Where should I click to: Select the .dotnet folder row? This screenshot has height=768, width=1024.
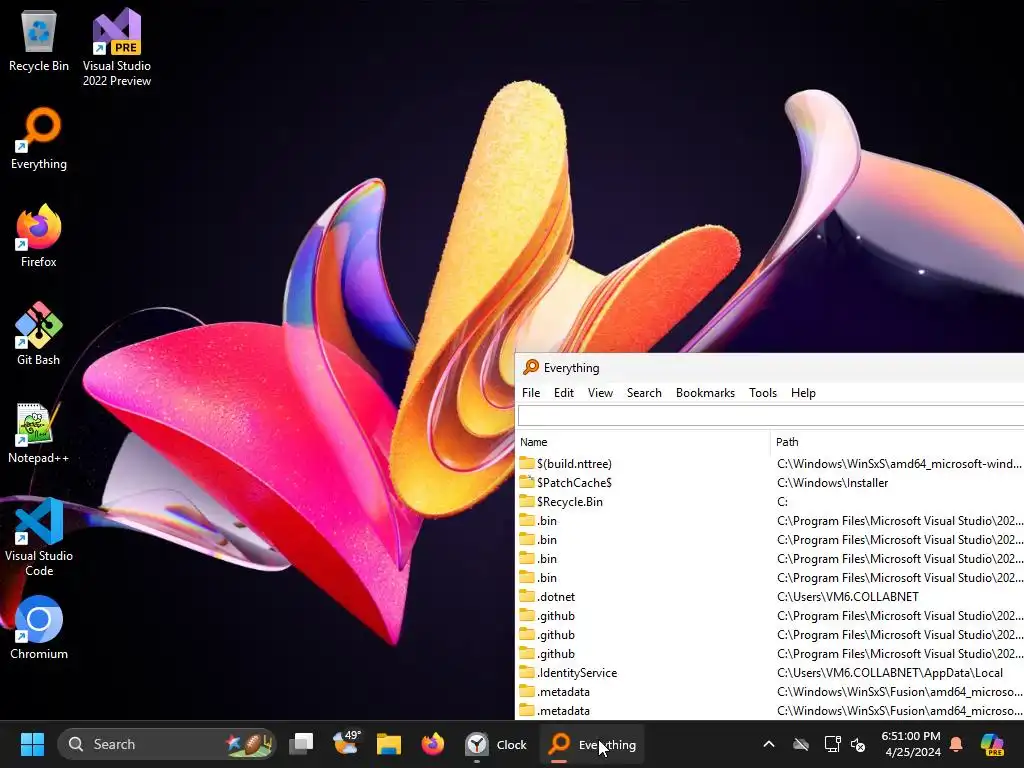(x=771, y=597)
